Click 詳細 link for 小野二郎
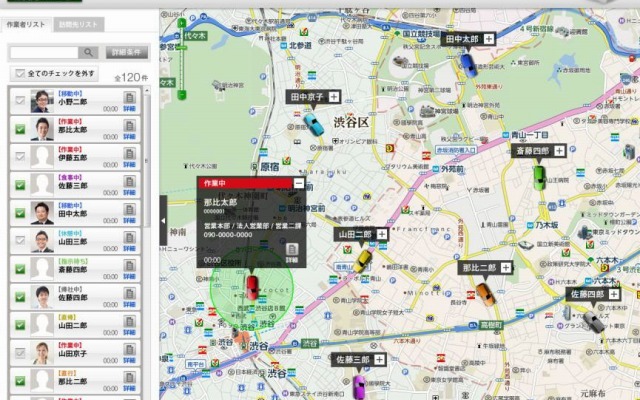The height and width of the screenshot is (400, 640). pyautogui.click(x=129, y=109)
